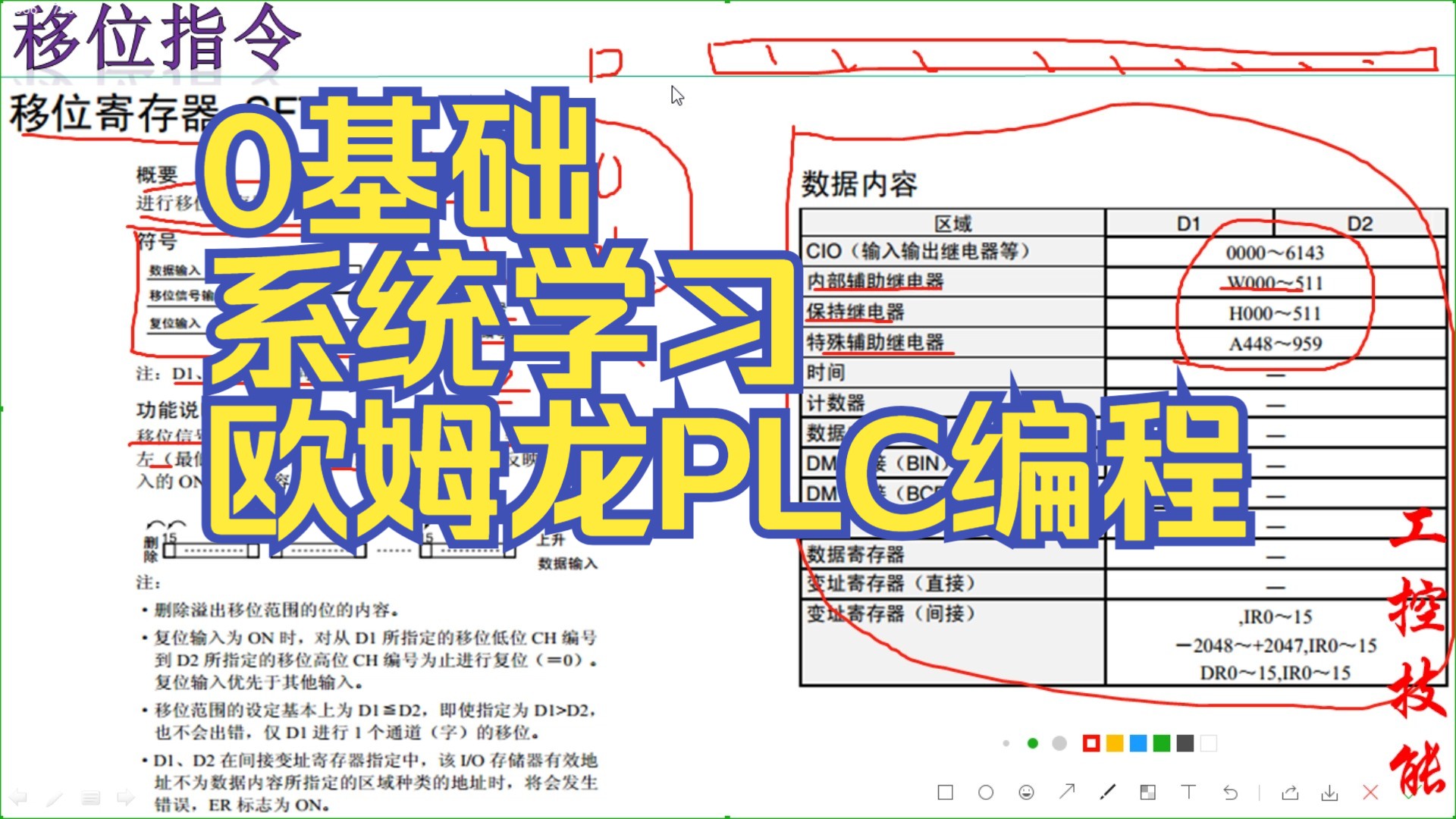Choose the smallest brush size dot
The height and width of the screenshot is (819, 1456).
(x=1006, y=743)
